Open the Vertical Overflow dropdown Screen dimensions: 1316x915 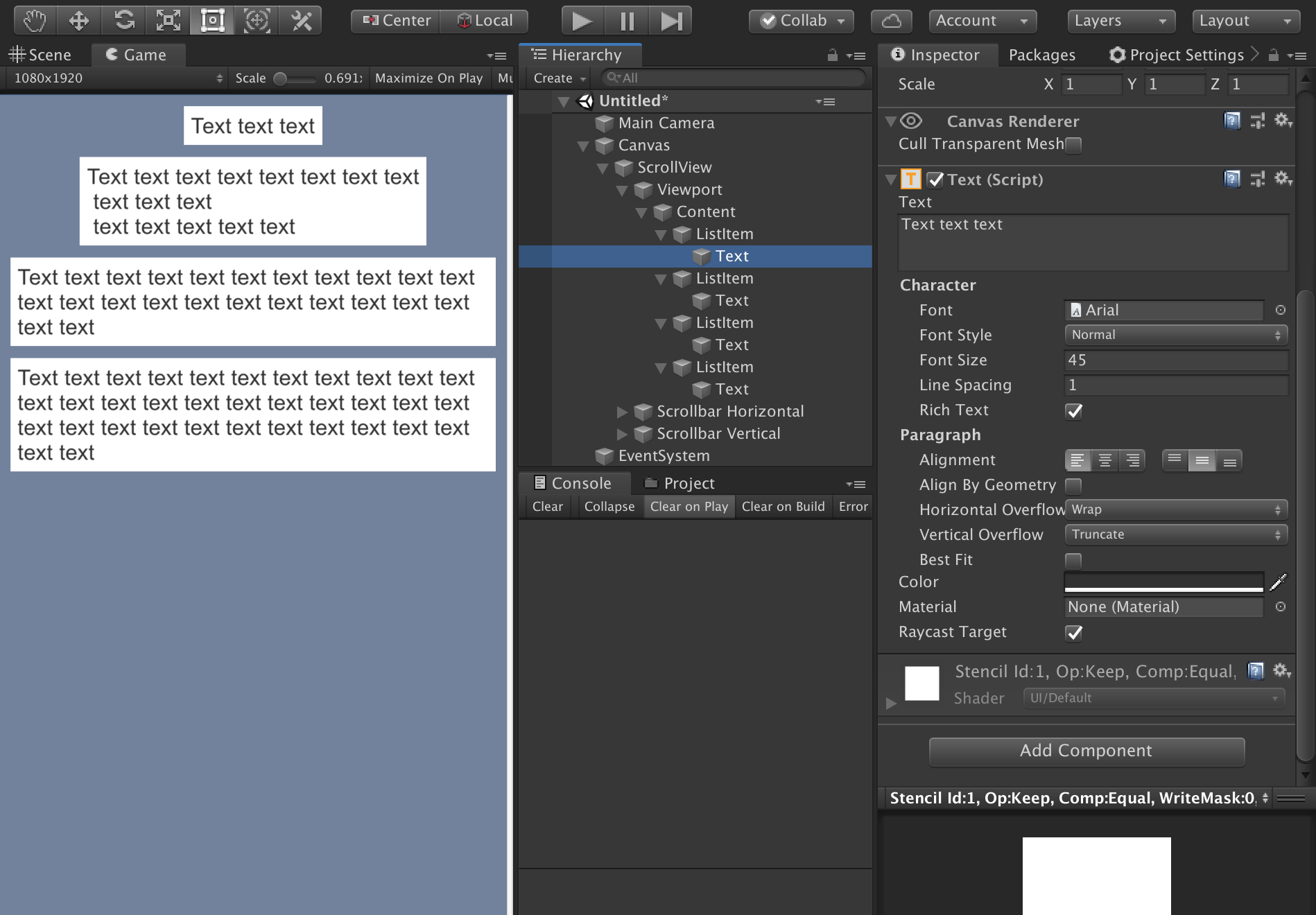[x=1176, y=534]
